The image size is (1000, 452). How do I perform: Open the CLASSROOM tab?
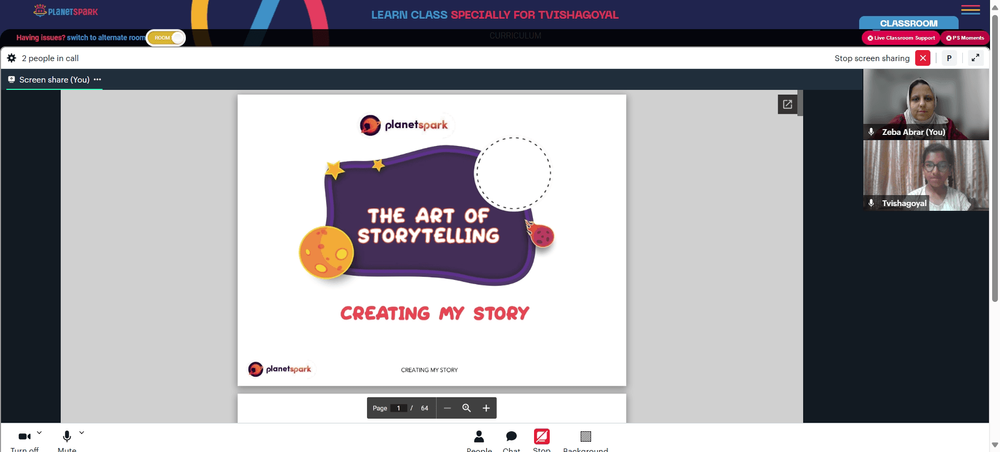click(908, 24)
